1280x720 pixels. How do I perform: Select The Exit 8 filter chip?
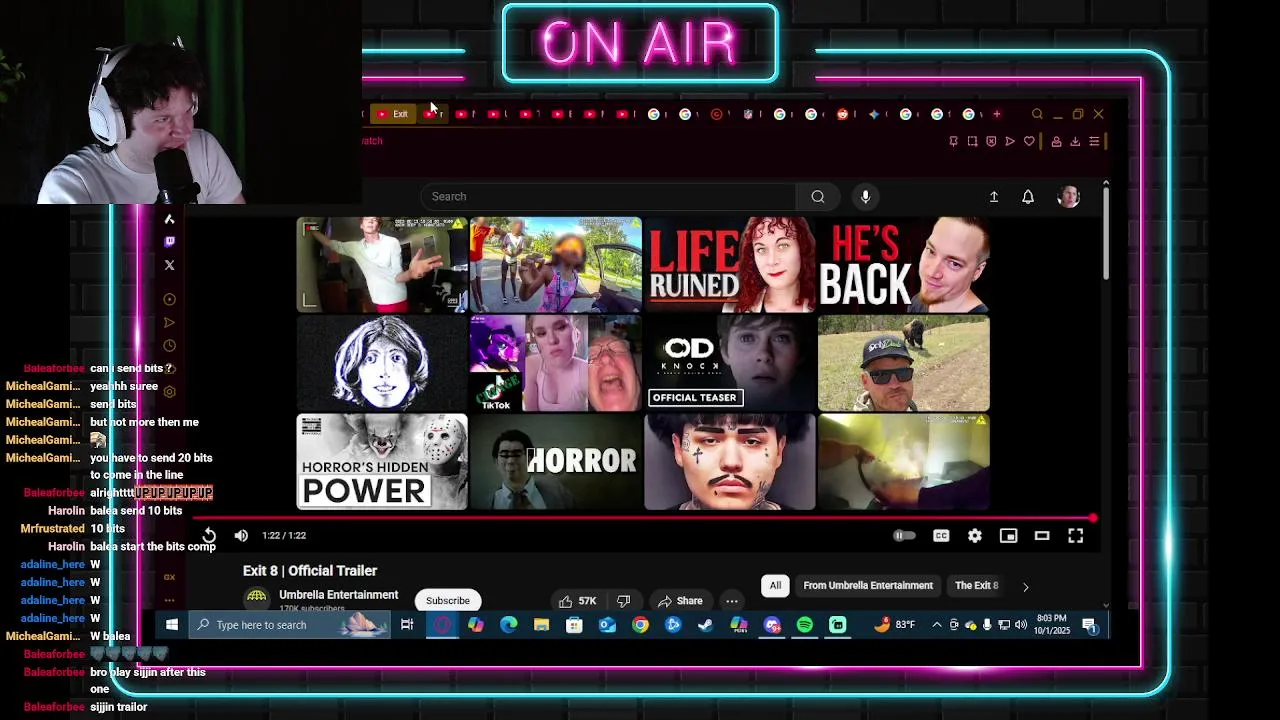pyautogui.click(x=977, y=586)
